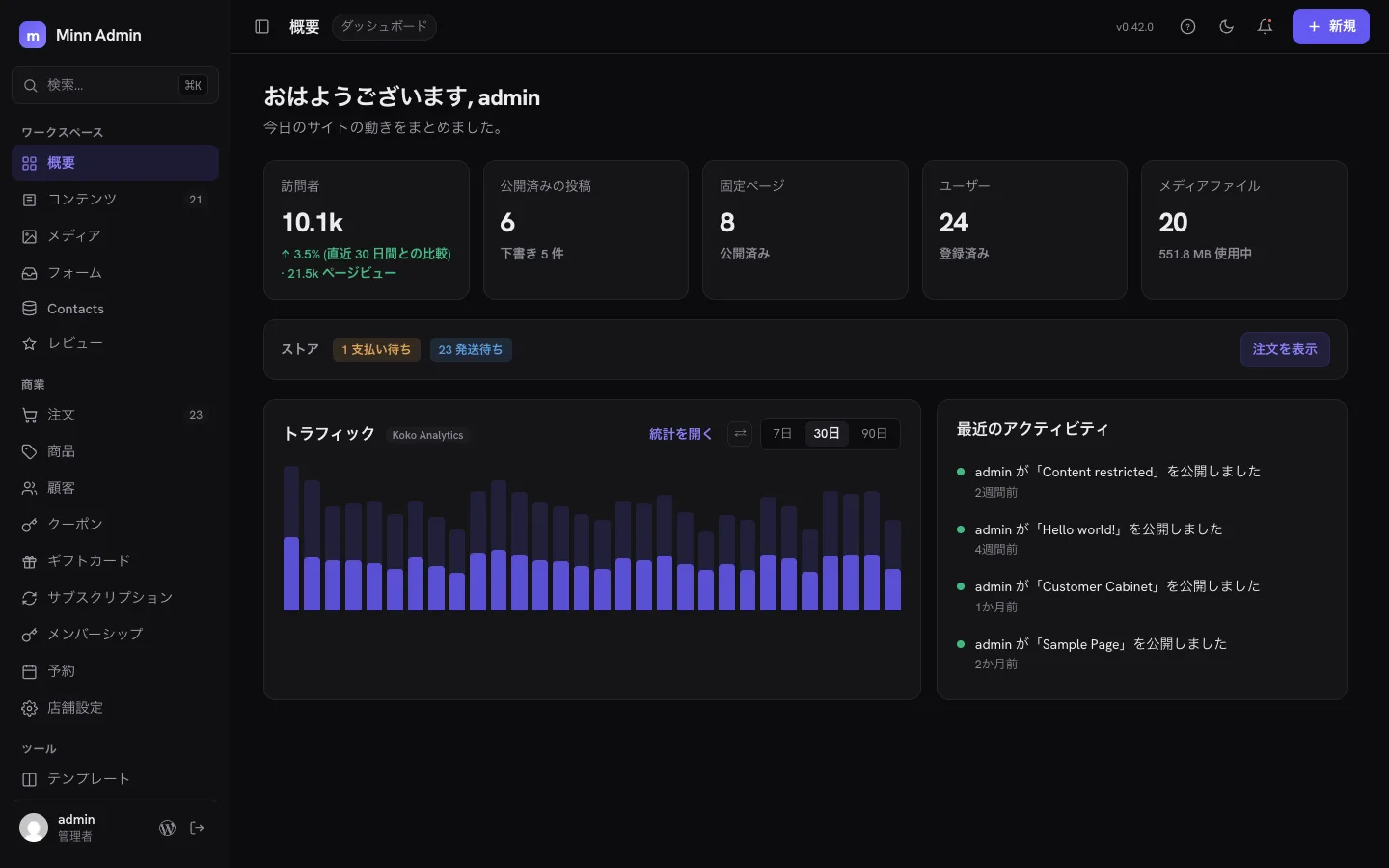
Task: Open コンテンツ in the sidebar
Action: [115, 200]
